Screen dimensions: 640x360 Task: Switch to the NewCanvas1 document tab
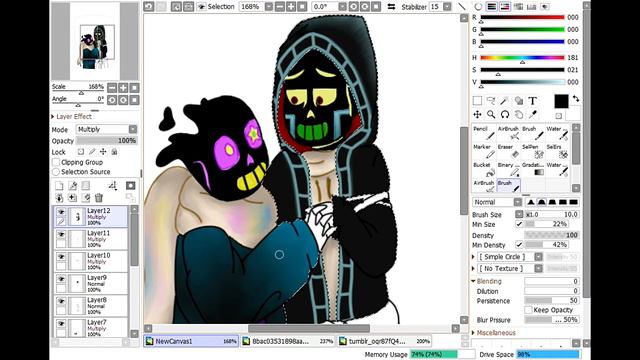click(x=191, y=341)
